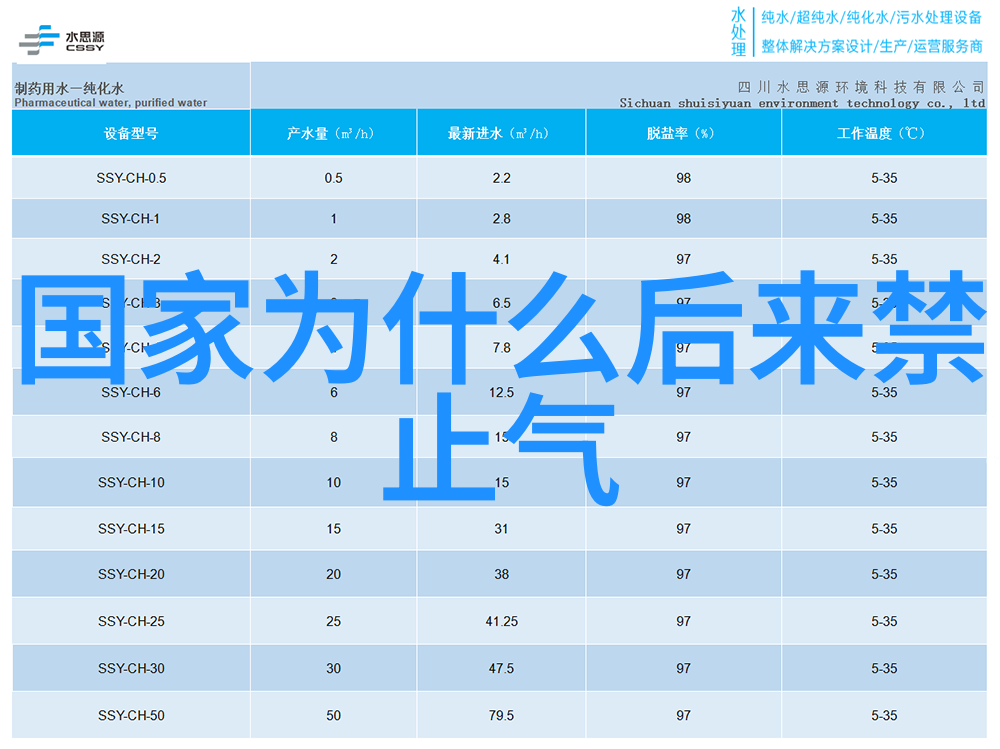Click water output '25' in SSY-CH-25 row
Image resolution: width=1000 pixels, height=749 pixels.
tap(334, 621)
